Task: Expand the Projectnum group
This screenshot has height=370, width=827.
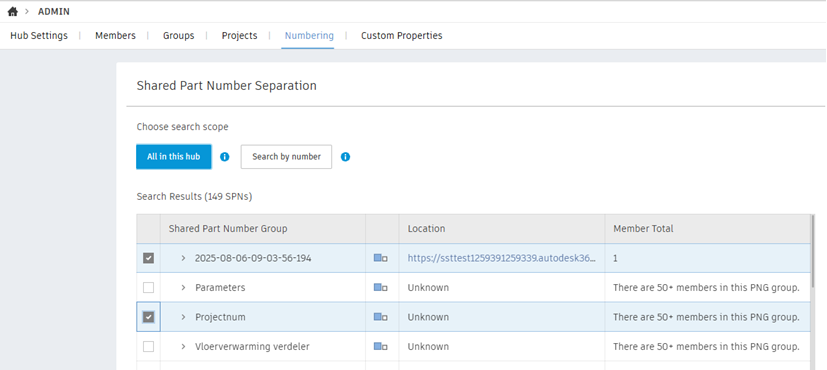Action: click(x=184, y=317)
